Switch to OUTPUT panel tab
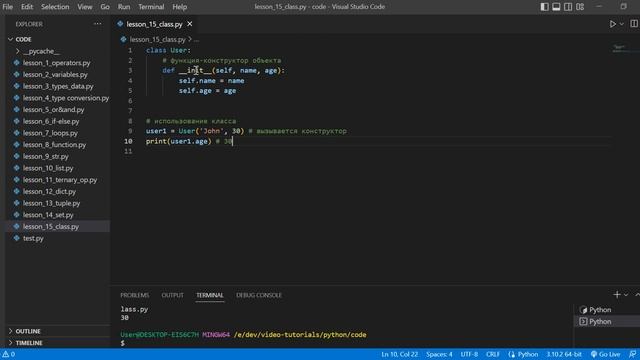 click(x=173, y=295)
